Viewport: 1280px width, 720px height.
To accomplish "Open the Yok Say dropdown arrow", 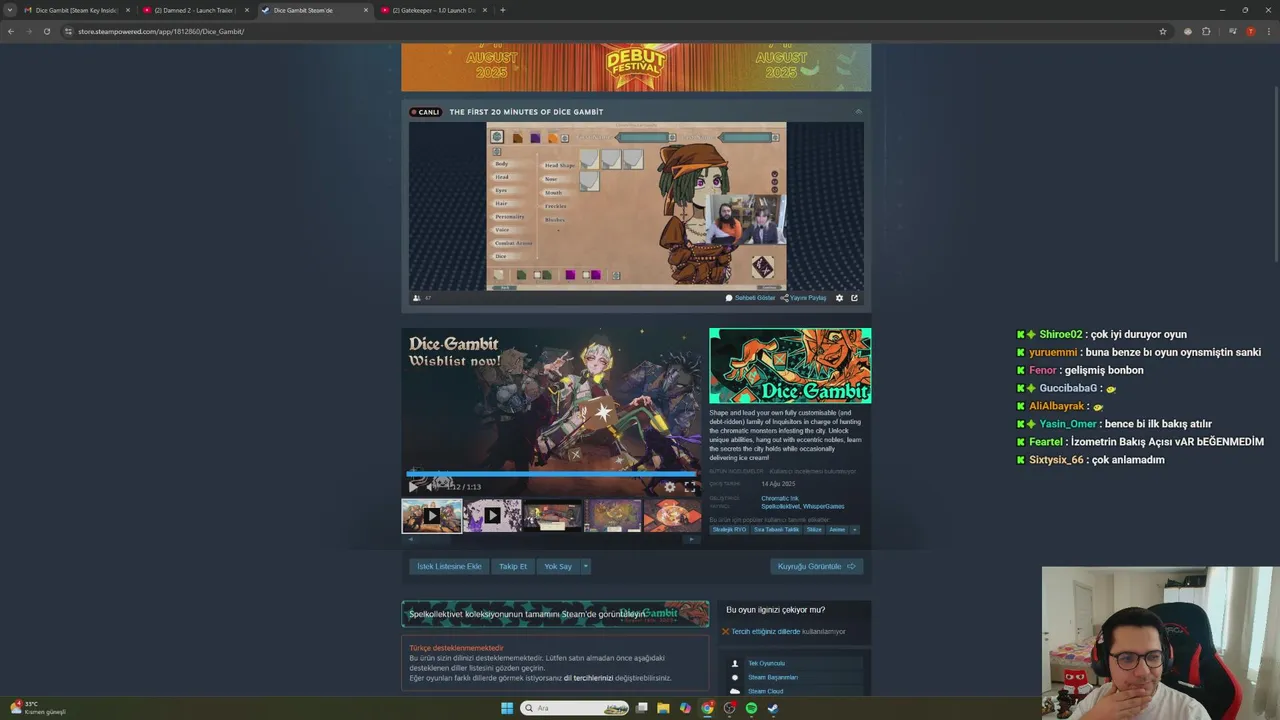I will point(586,566).
